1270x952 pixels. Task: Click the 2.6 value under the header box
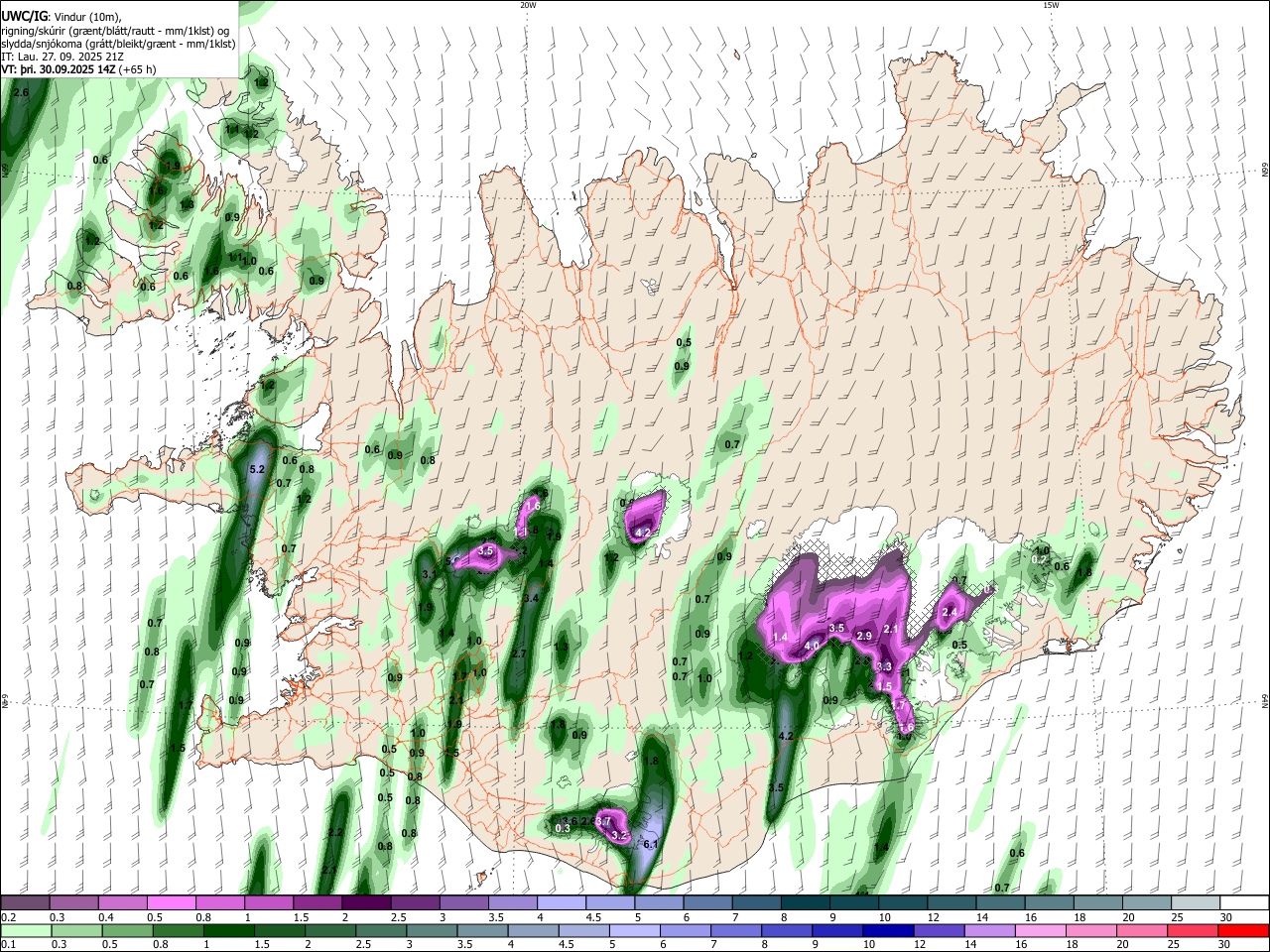pos(21,92)
